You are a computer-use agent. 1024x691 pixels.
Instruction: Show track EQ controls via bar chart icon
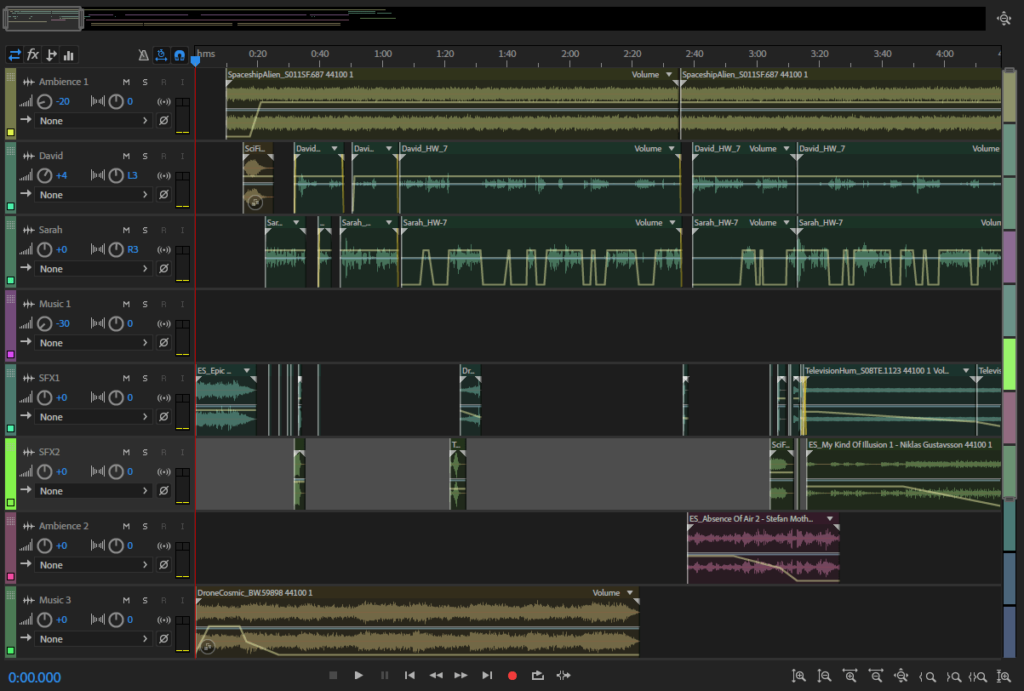click(x=68, y=56)
